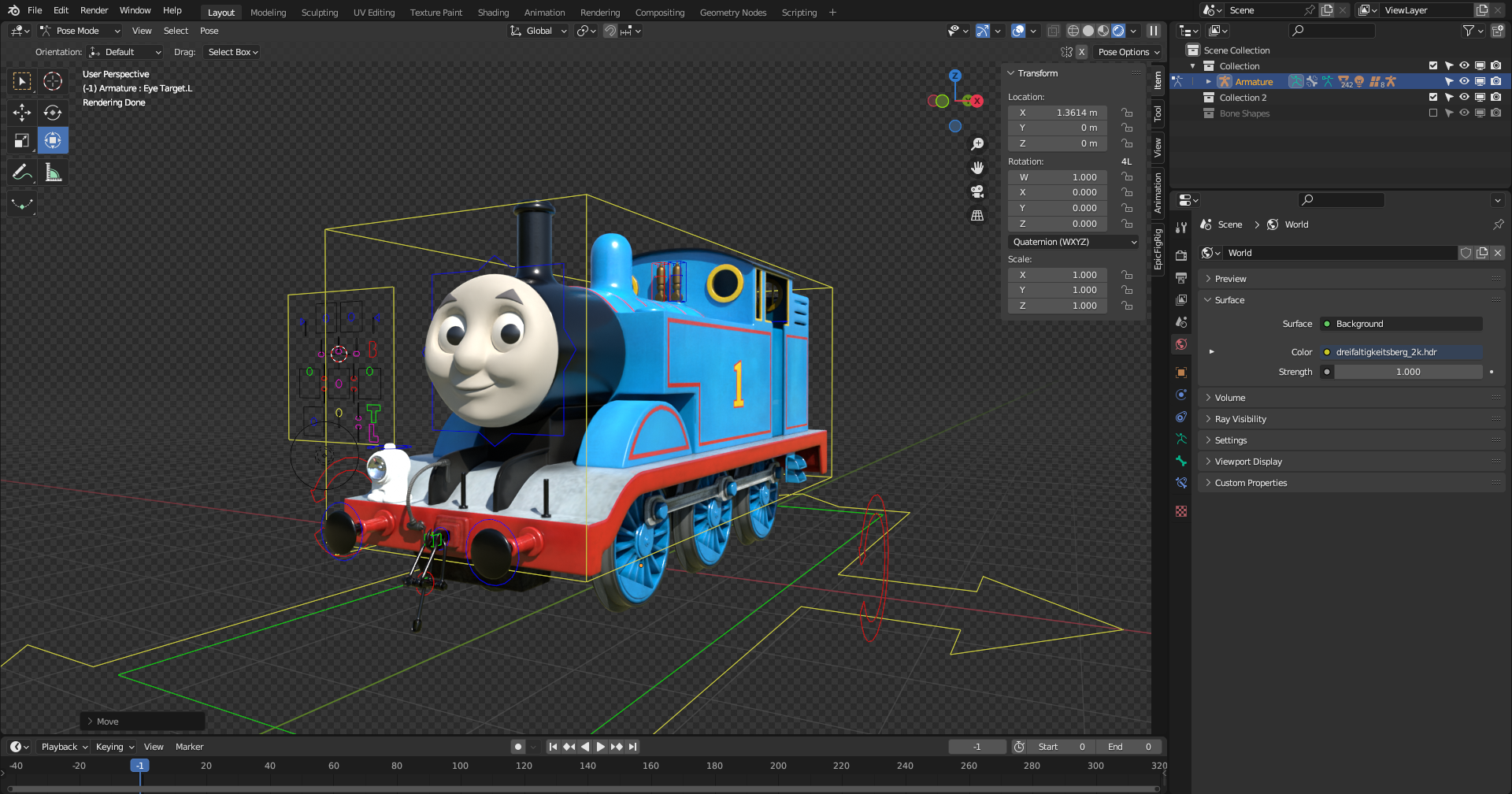Click the current frame -1 marker
Screen dimensions: 1512x794
click(x=139, y=766)
